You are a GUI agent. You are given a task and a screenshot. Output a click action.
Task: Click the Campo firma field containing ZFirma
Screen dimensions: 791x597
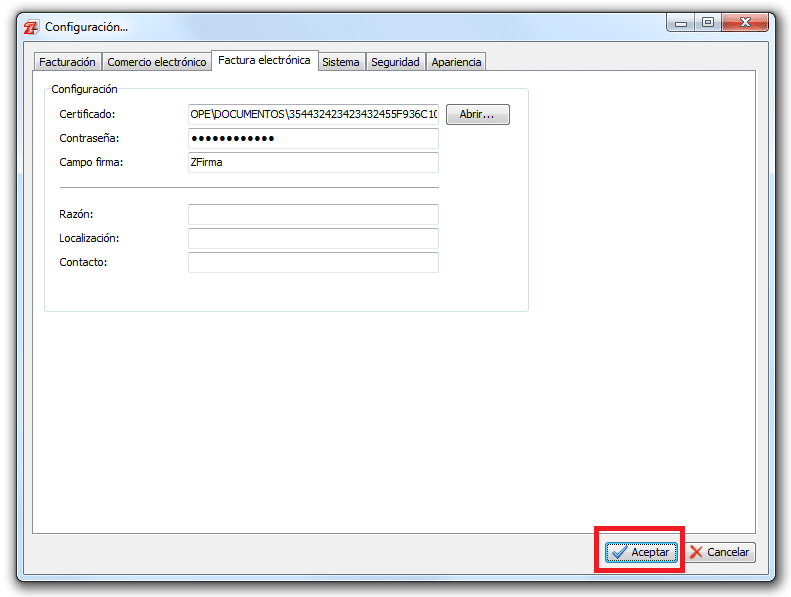coord(313,162)
